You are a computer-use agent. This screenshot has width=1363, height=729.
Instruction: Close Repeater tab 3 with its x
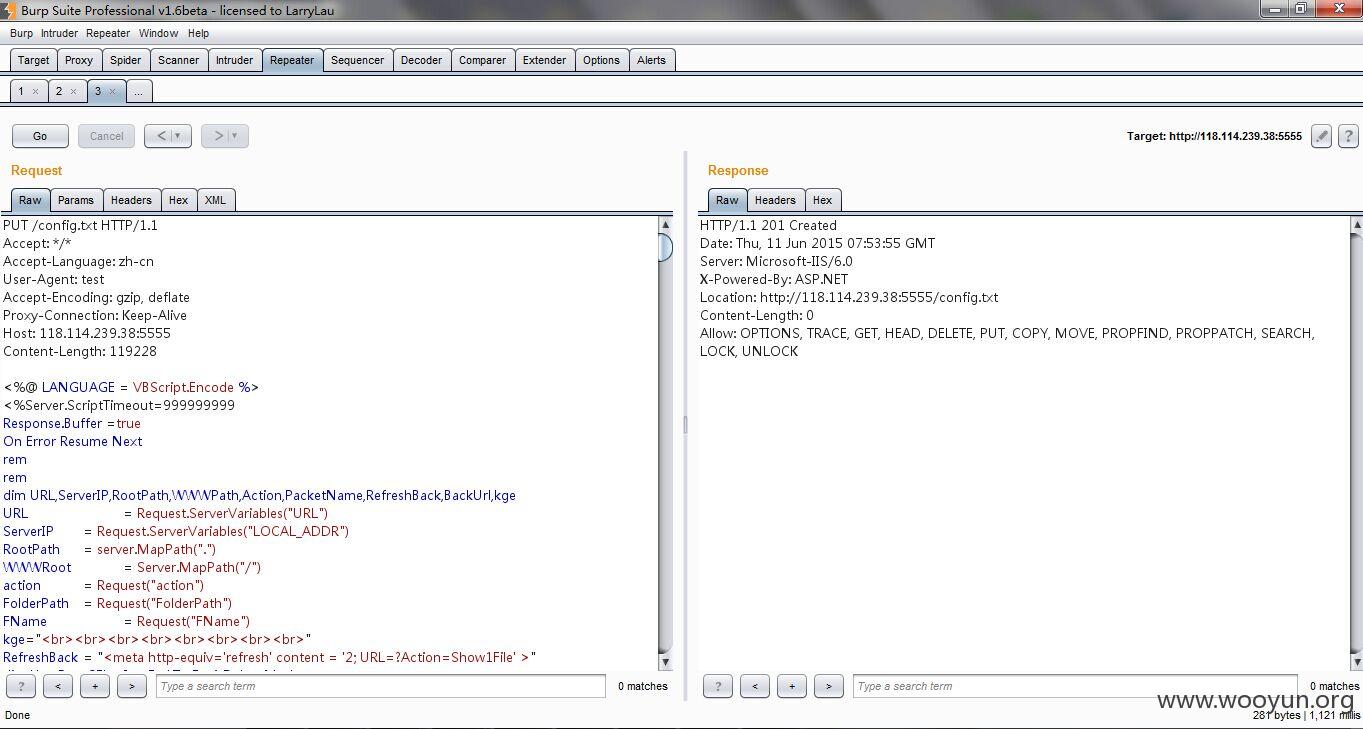pyautogui.click(x=112, y=91)
